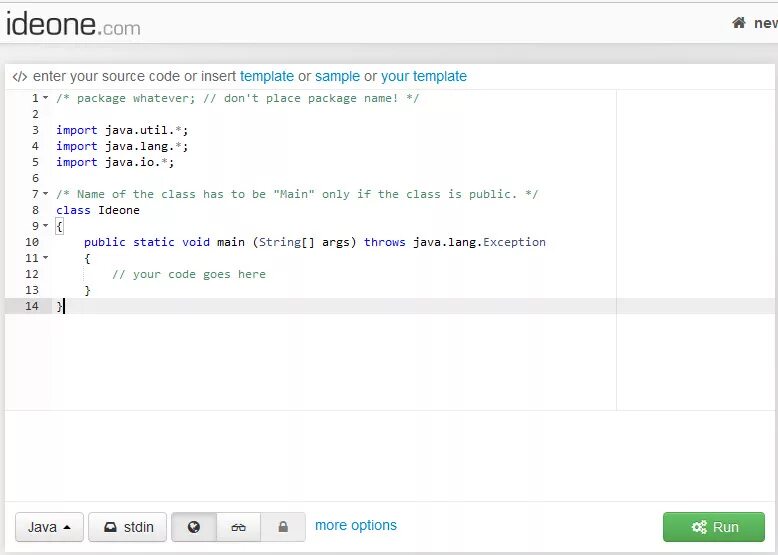The height and width of the screenshot is (555, 778).
Task: Click the source code brackets icon
Action: pos(20,76)
